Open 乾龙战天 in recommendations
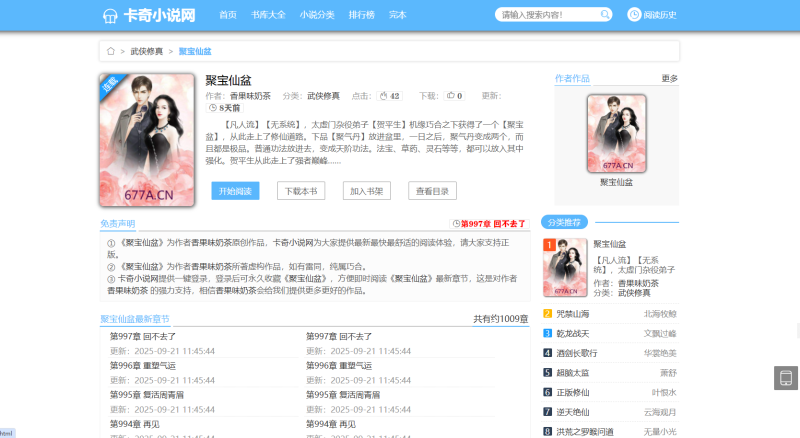Image resolution: width=800 pixels, height=438 pixels. pos(572,333)
